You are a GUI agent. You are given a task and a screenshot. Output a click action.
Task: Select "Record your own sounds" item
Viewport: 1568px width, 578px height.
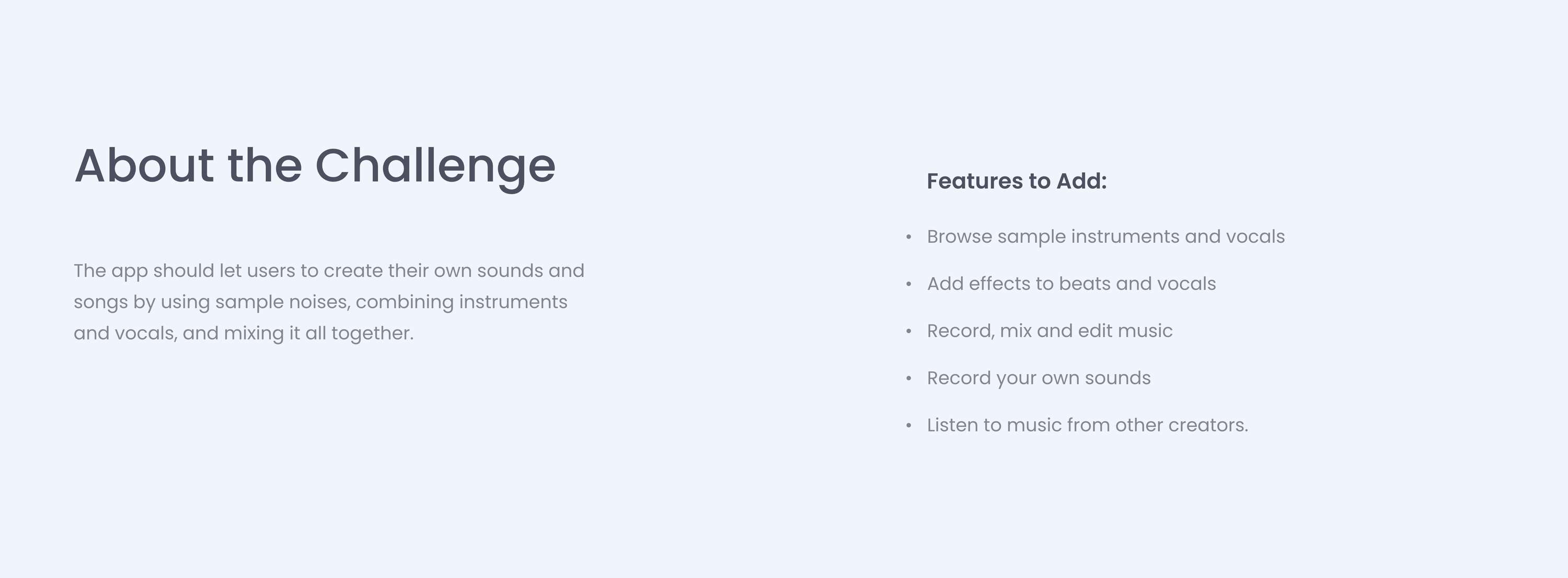(1039, 378)
